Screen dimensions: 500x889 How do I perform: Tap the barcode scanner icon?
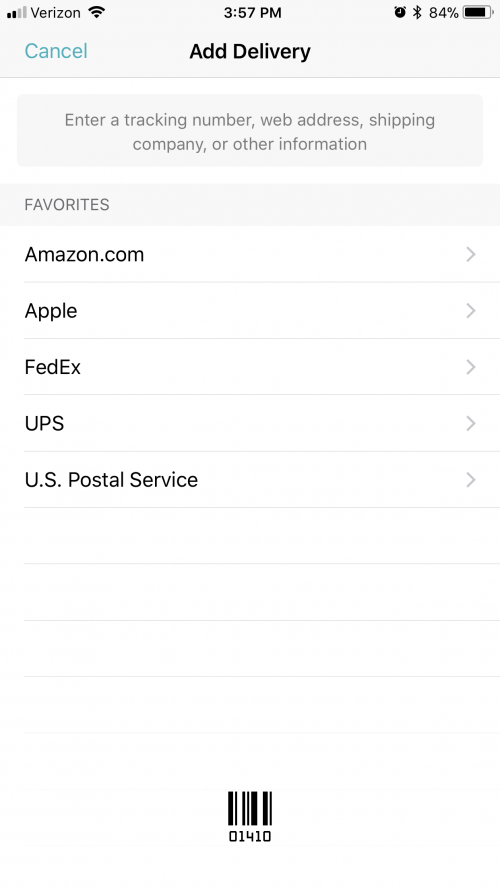coord(250,816)
